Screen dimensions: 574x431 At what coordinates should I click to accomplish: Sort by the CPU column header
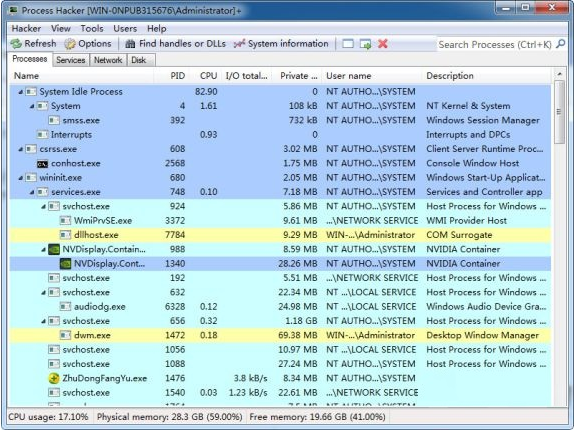pos(205,76)
